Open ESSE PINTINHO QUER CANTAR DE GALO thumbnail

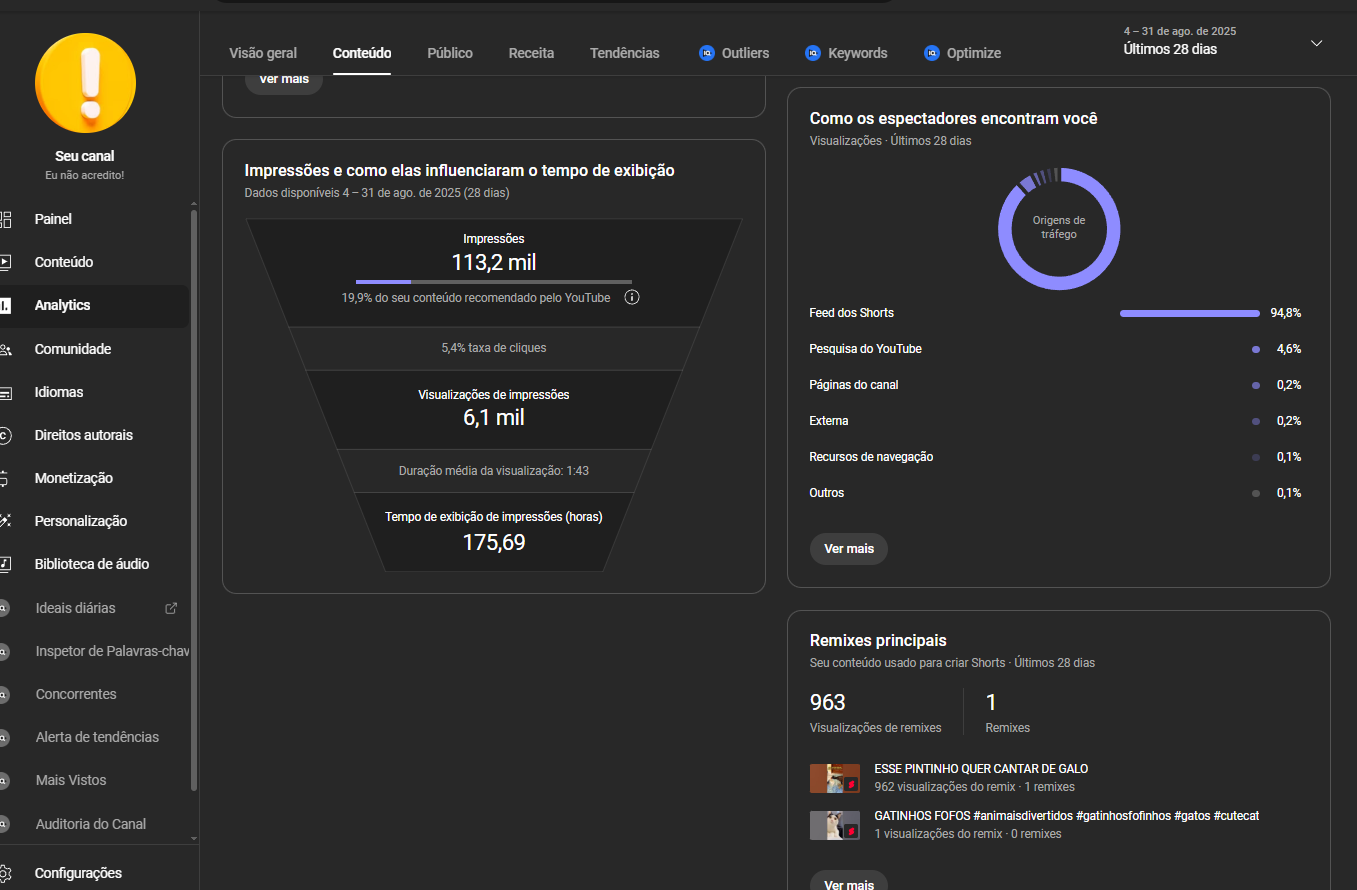[834, 778]
